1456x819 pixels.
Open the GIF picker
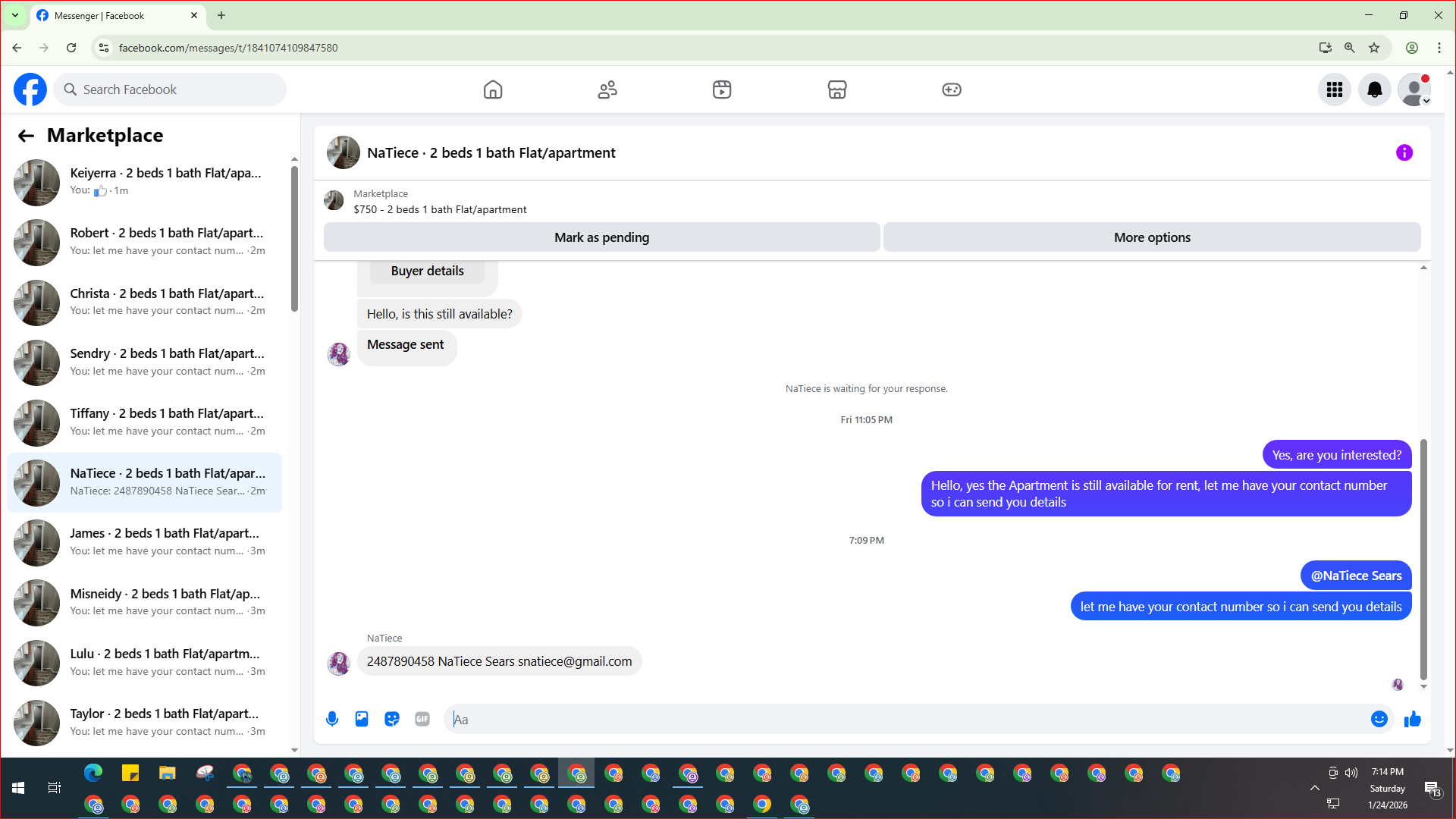(422, 719)
